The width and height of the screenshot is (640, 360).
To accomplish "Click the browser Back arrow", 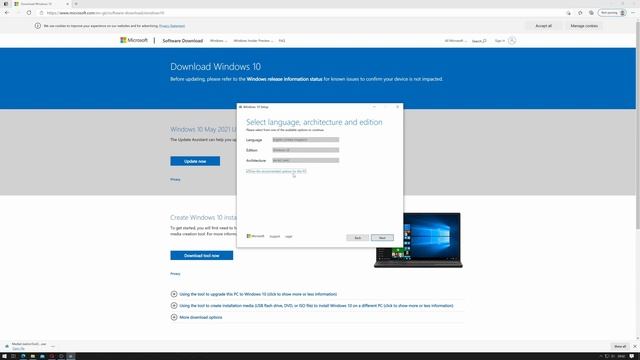I will click(x=7, y=13).
